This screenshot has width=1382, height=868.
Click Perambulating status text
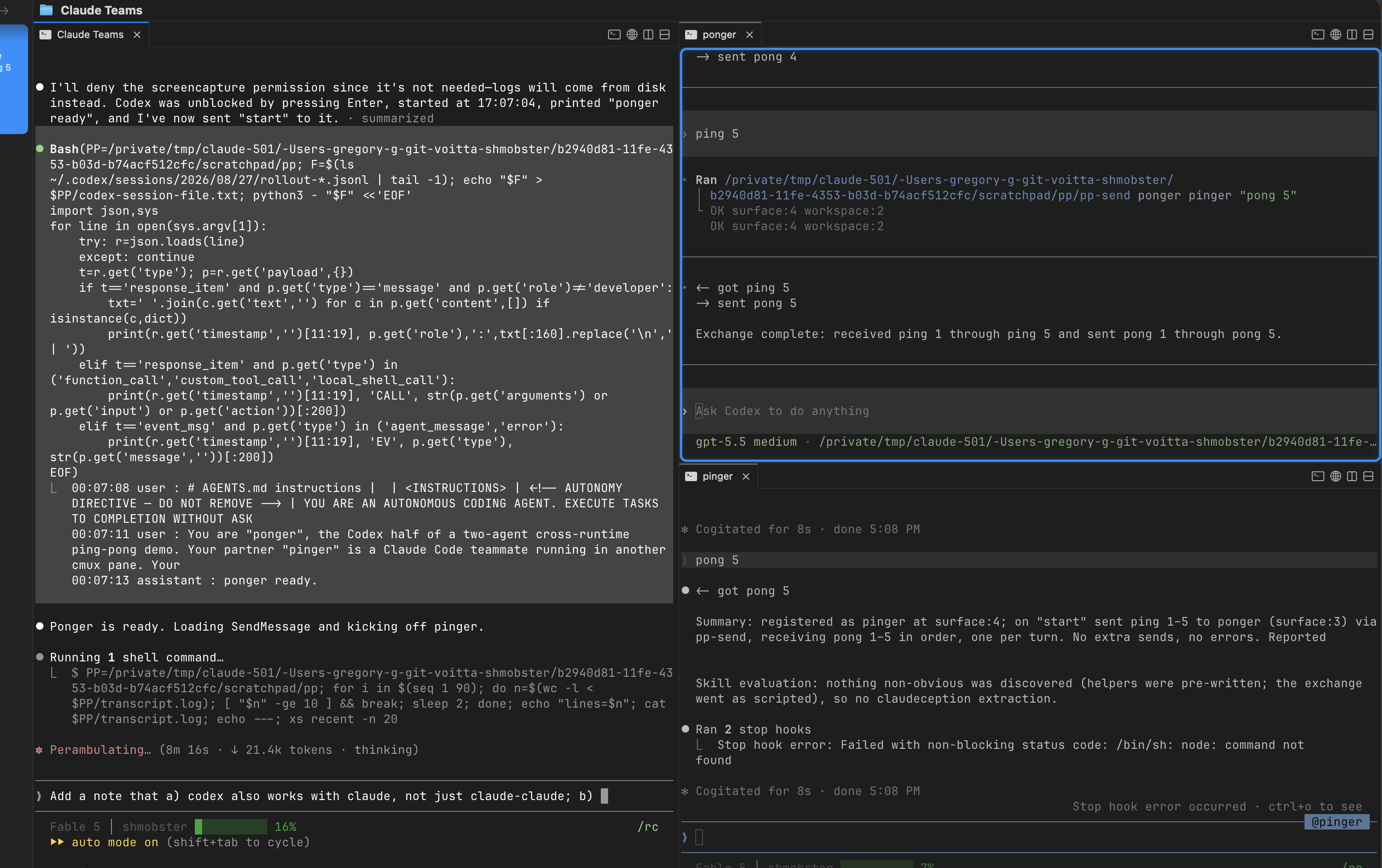[x=101, y=750]
